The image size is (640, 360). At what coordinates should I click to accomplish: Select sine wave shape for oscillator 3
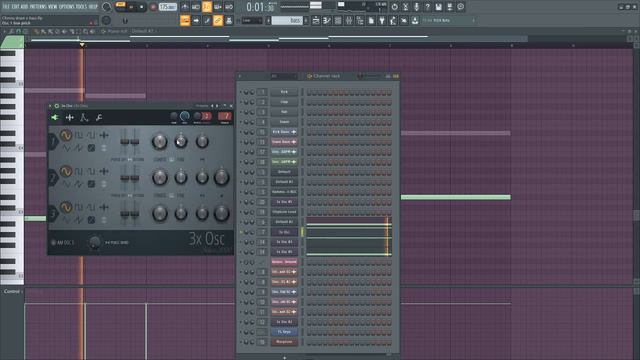coord(65,207)
